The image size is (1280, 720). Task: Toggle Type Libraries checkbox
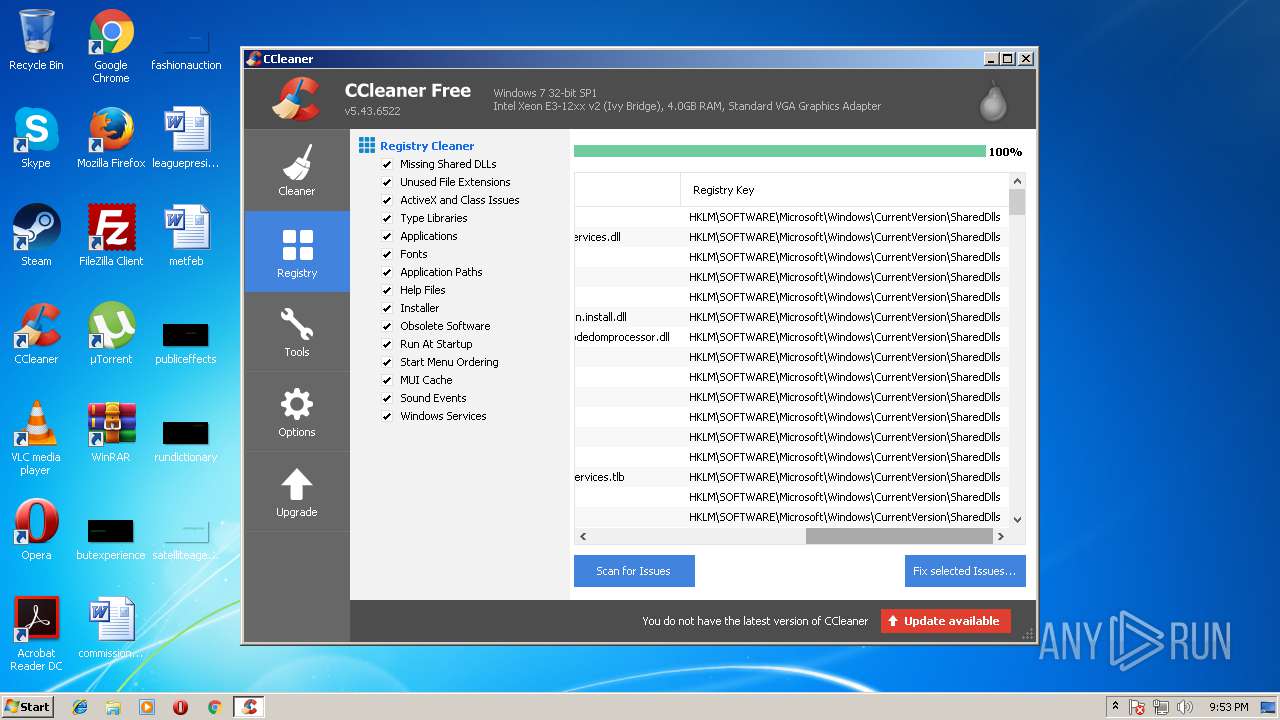(x=387, y=219)
